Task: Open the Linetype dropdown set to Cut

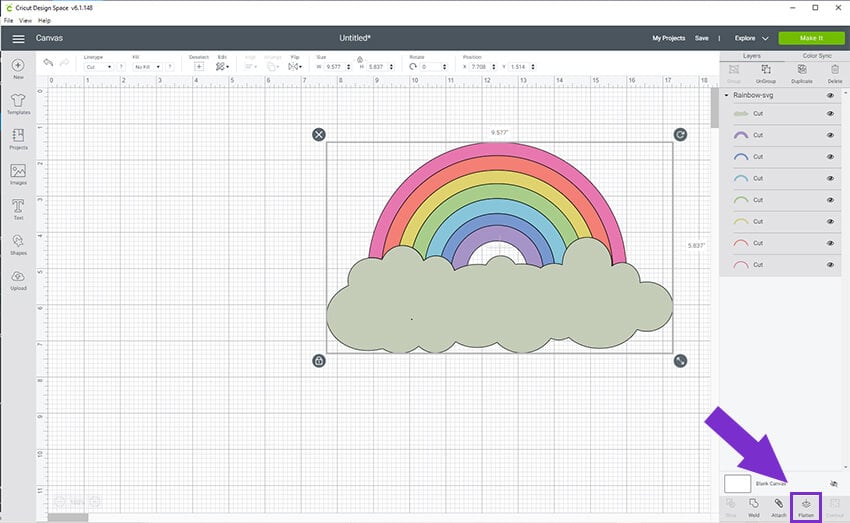Action: pyautogui.click(x=99, y=67)
